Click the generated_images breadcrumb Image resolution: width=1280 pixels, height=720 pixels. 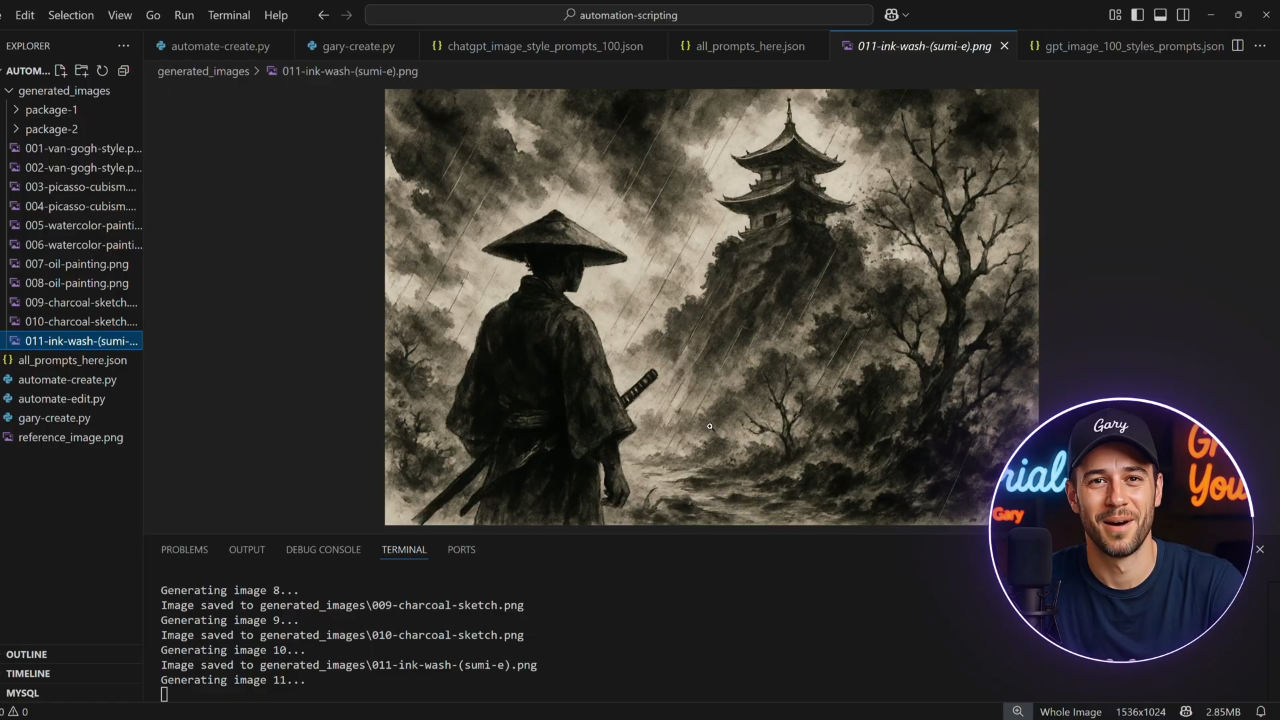pos(203,71)
